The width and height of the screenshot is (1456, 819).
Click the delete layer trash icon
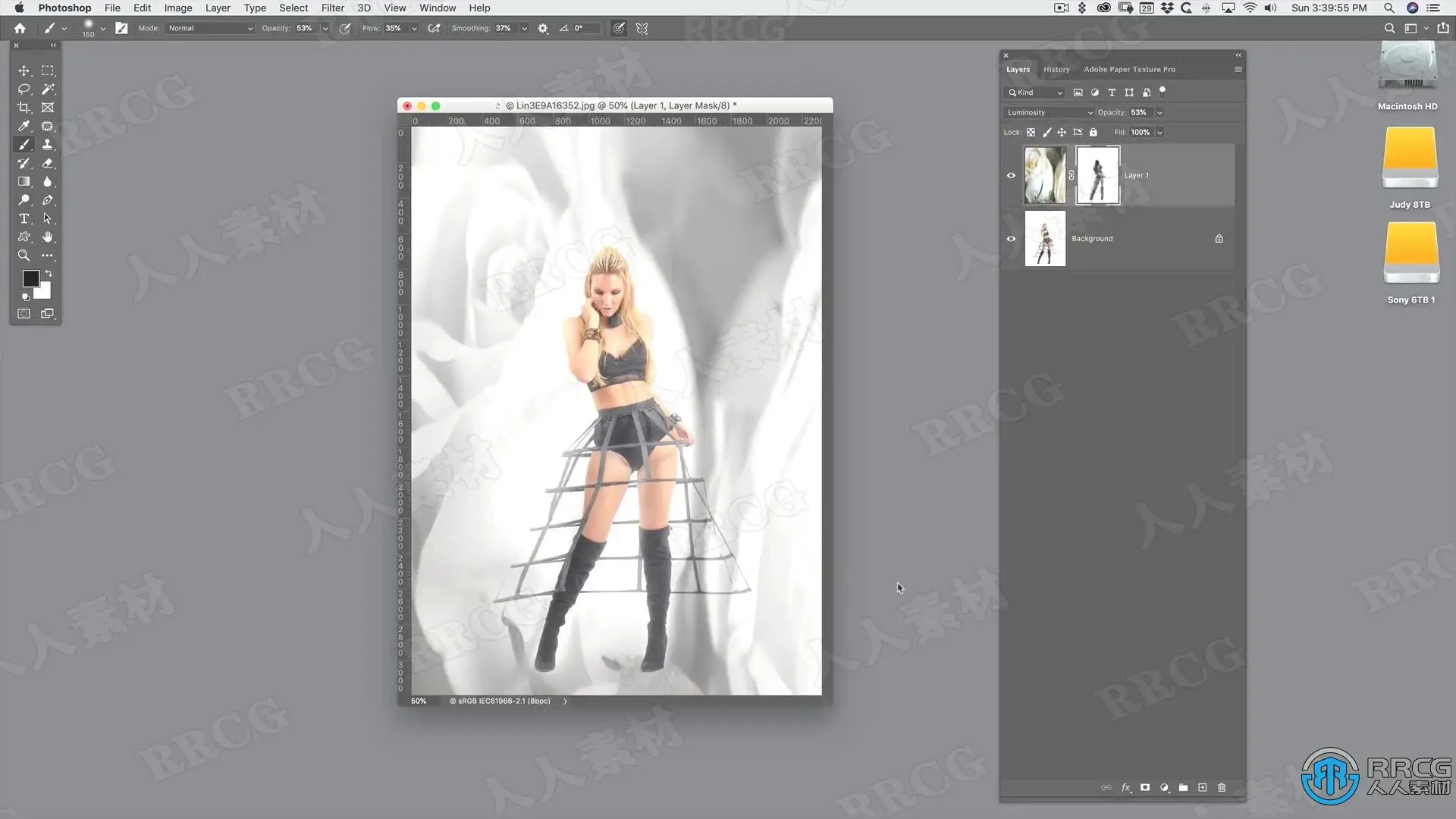1221,788
